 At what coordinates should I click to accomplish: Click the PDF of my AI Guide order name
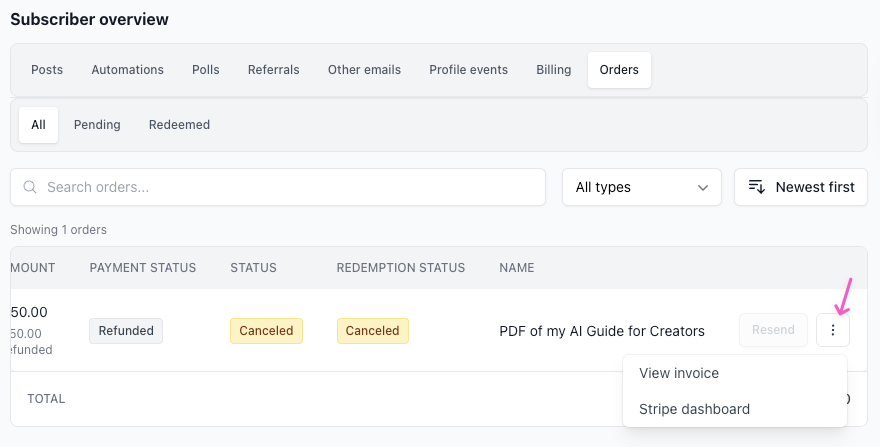click(601, 331)
